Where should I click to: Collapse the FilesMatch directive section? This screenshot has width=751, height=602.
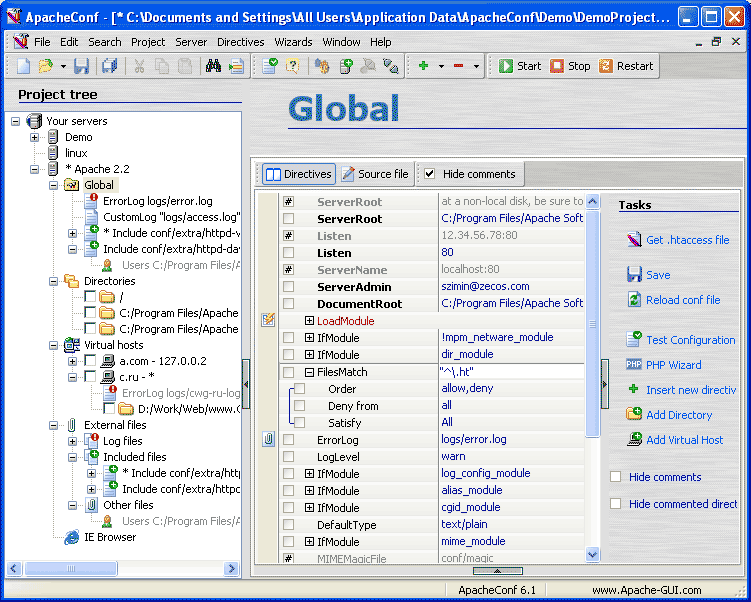point(310,372)
